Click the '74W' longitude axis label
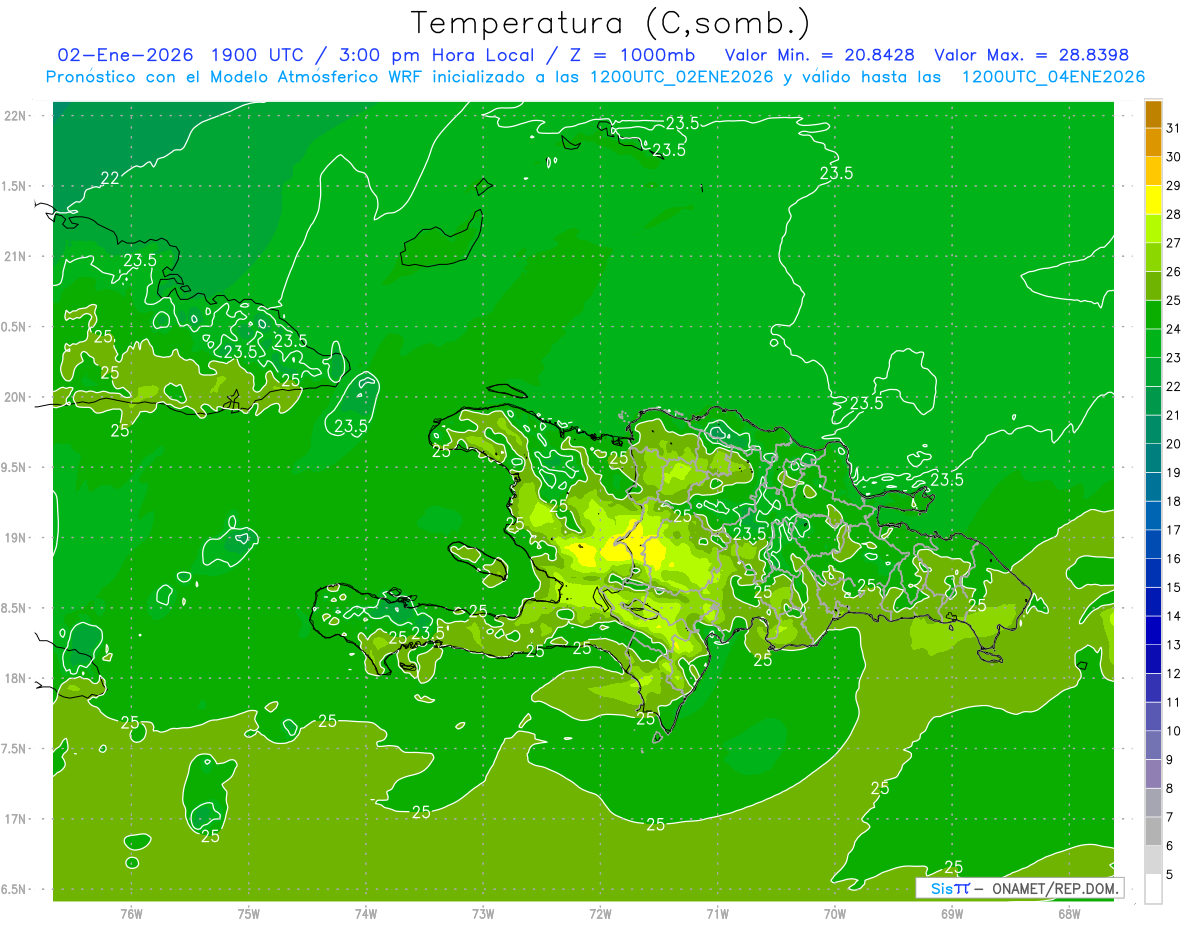Screen dimensions: 1200x927 pos(366,913)
